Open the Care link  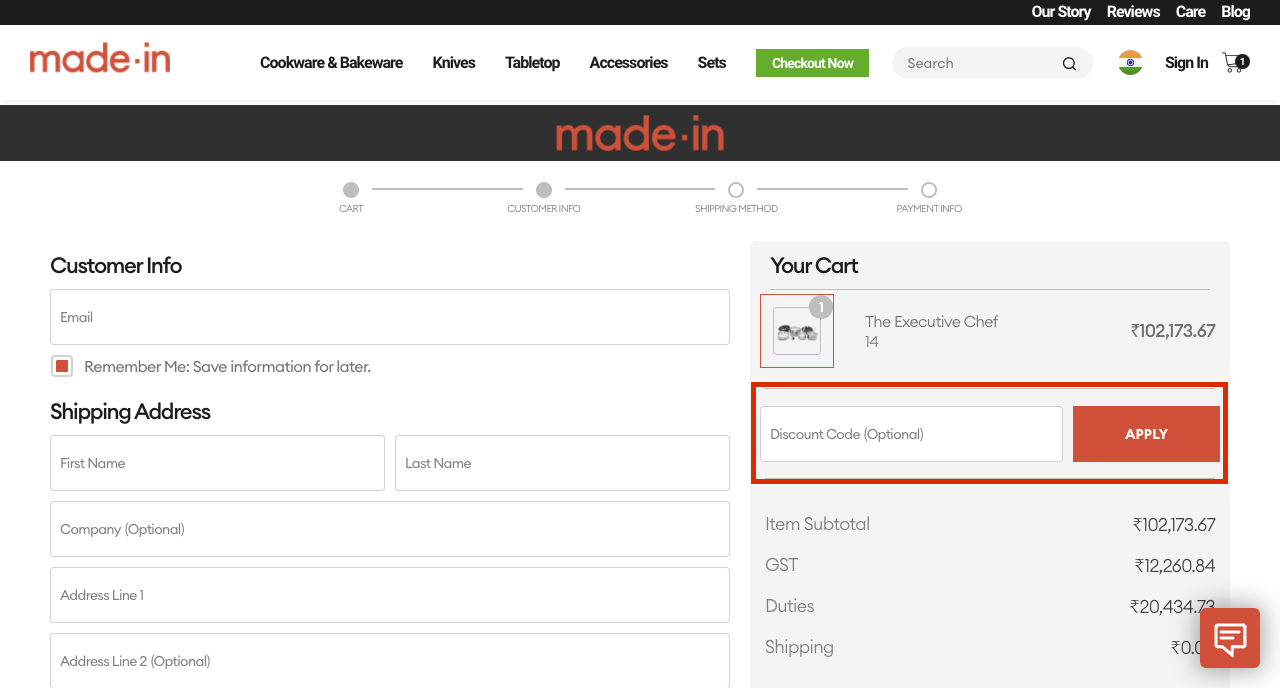(x=1190, y=12)
